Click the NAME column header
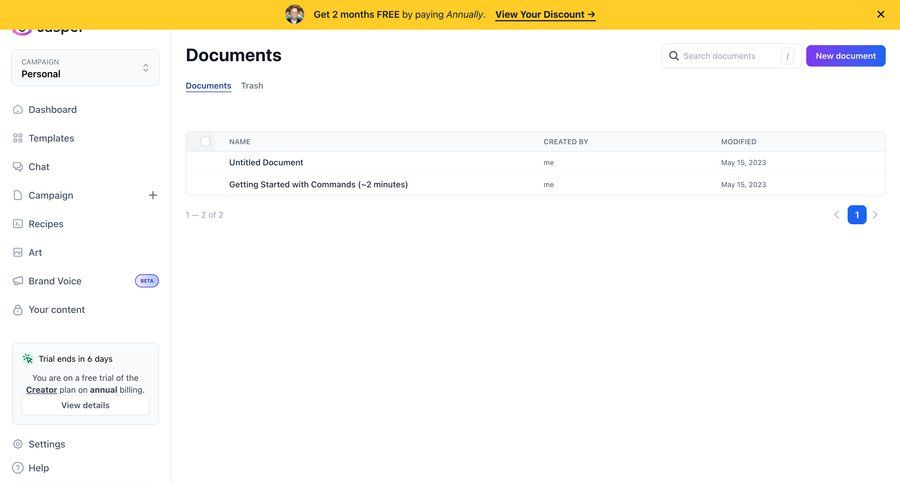 [x=239, y=141]
